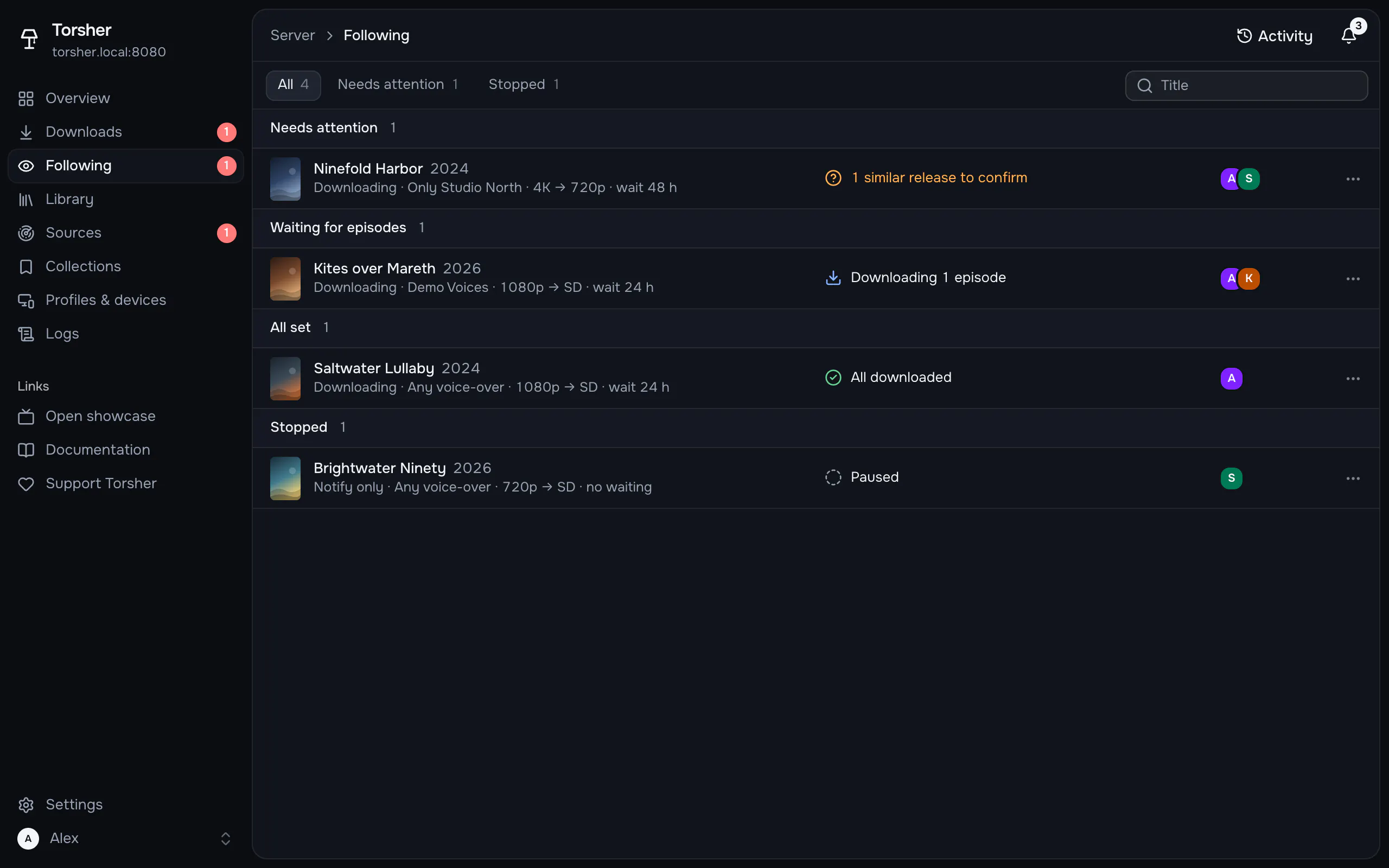The width and height of the screenshot is (1389, 868).
Task: Select Following in the sidebar
Action: pos(126,166)
